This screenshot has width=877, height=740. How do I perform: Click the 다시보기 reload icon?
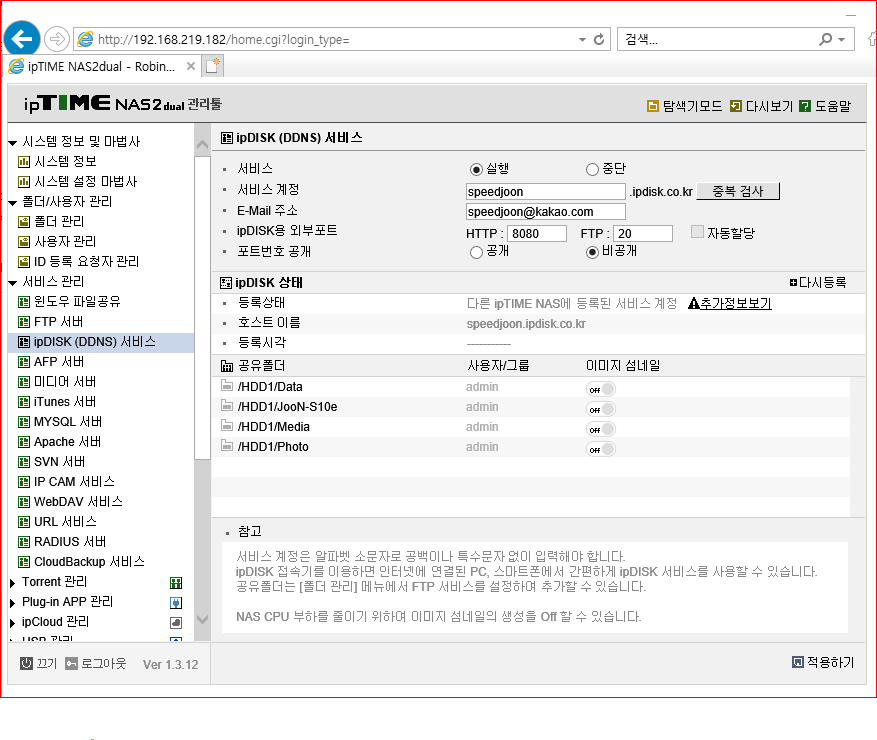point(735,106)
